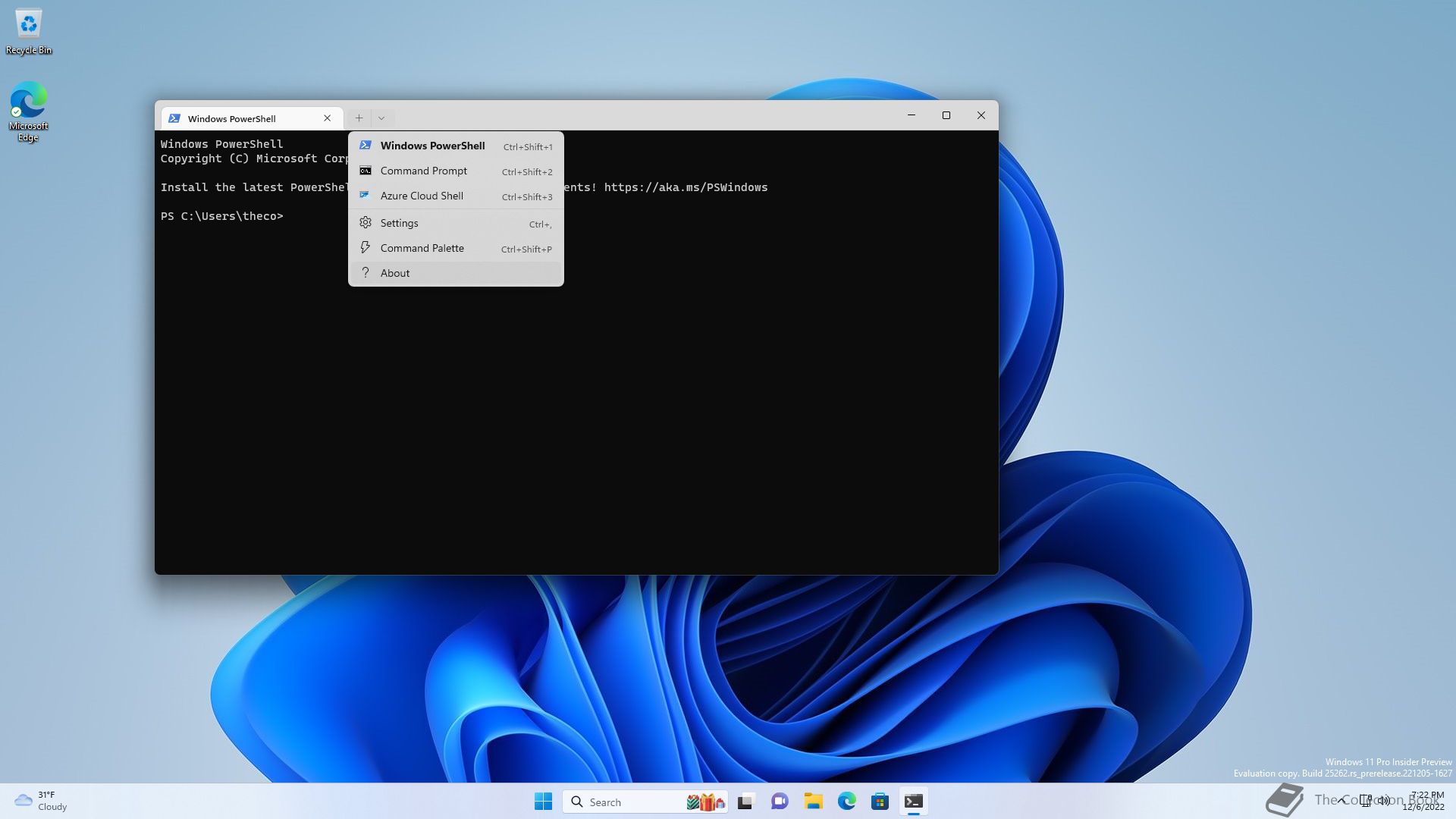Screen dimensions: 1456x819
Task: Click the holiday gift icon in Search box
Action: point(706,802)
